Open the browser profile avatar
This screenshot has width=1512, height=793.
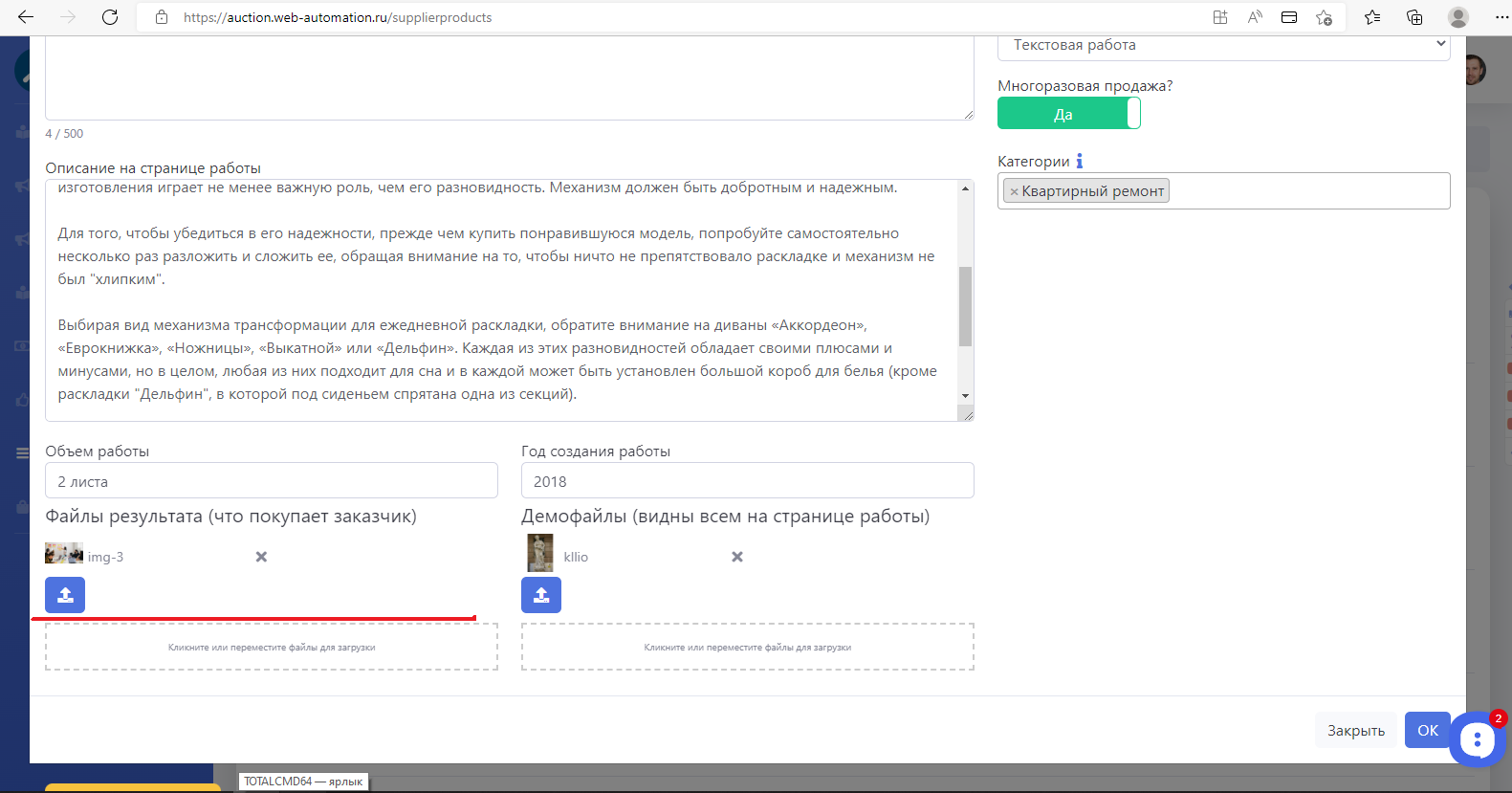click(1457, 17)
